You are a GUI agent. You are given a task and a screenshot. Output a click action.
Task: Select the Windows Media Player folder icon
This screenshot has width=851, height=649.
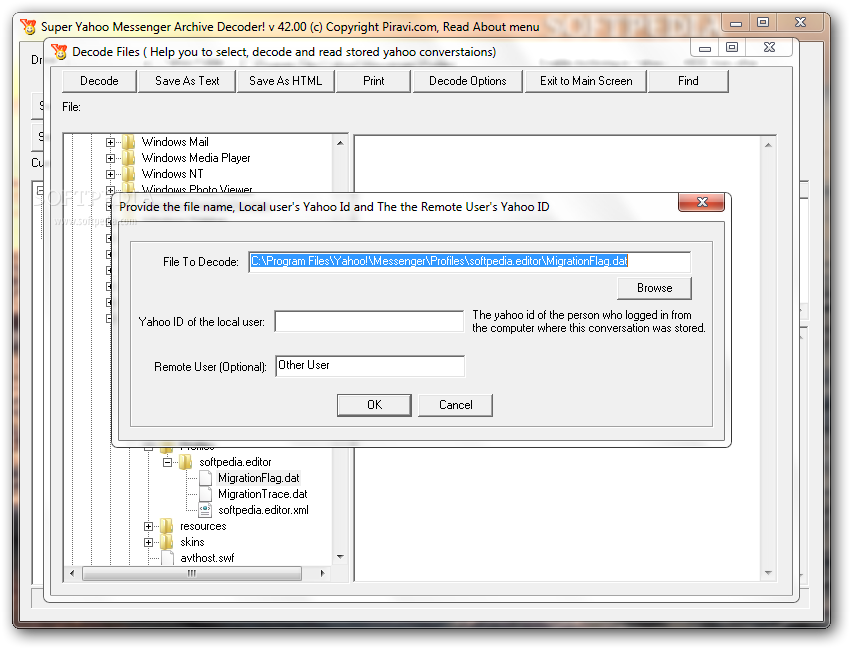129,158
